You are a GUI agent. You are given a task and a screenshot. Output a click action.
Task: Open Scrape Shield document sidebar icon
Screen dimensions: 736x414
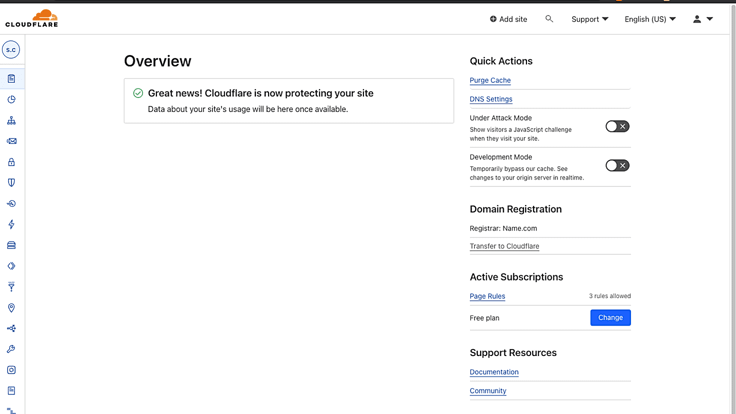tap(11, 391)
